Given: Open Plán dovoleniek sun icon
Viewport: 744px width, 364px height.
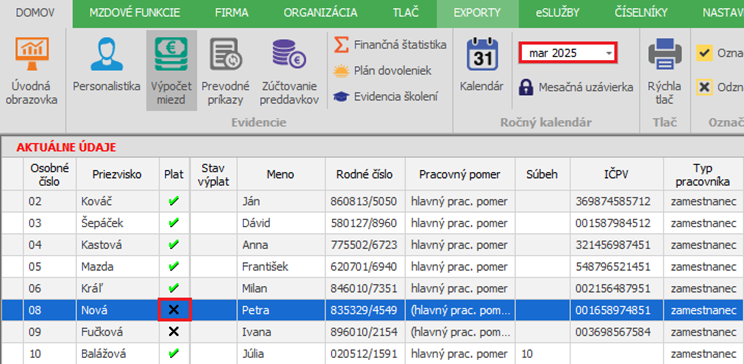Looking at the screenshot, I should (341, 71).
